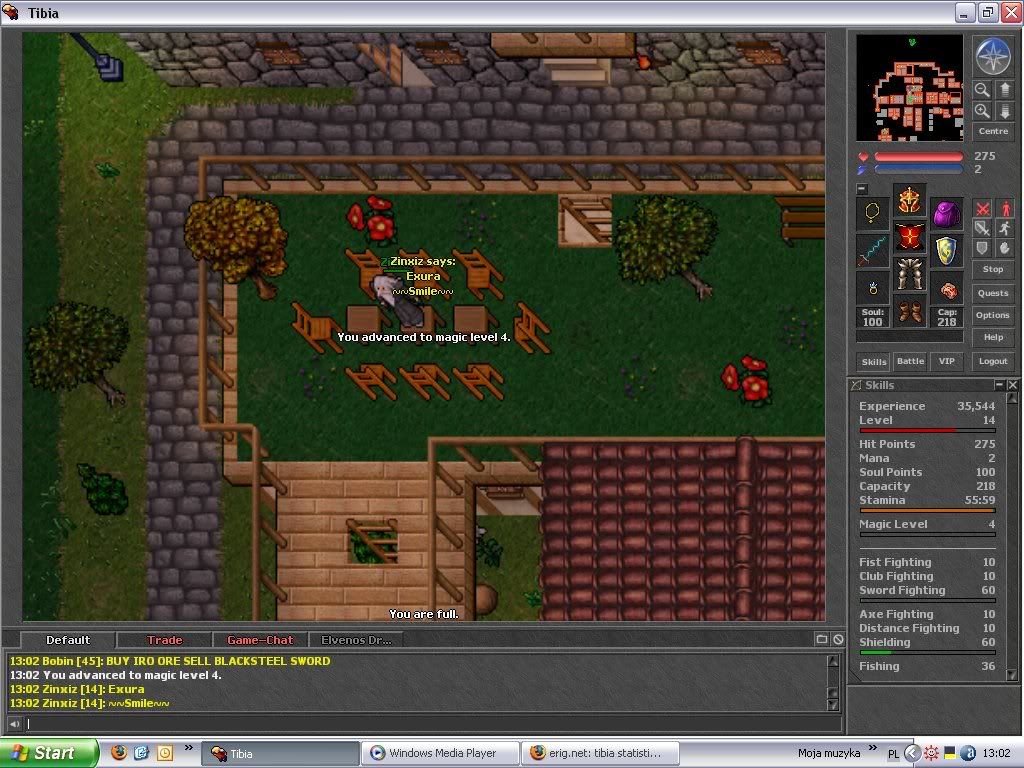Select the ring slot
Screen dimensions: 1024x768
coord(872,288)
